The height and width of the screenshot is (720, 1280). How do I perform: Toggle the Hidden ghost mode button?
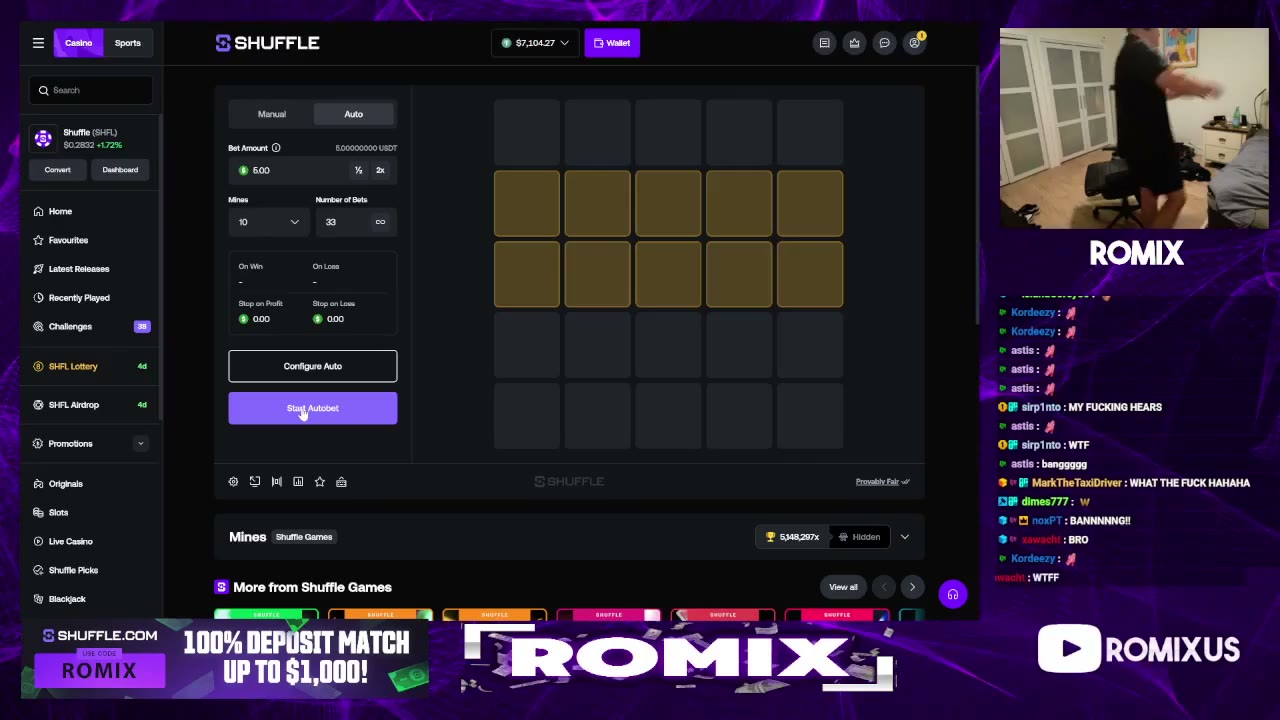(860, 537)
